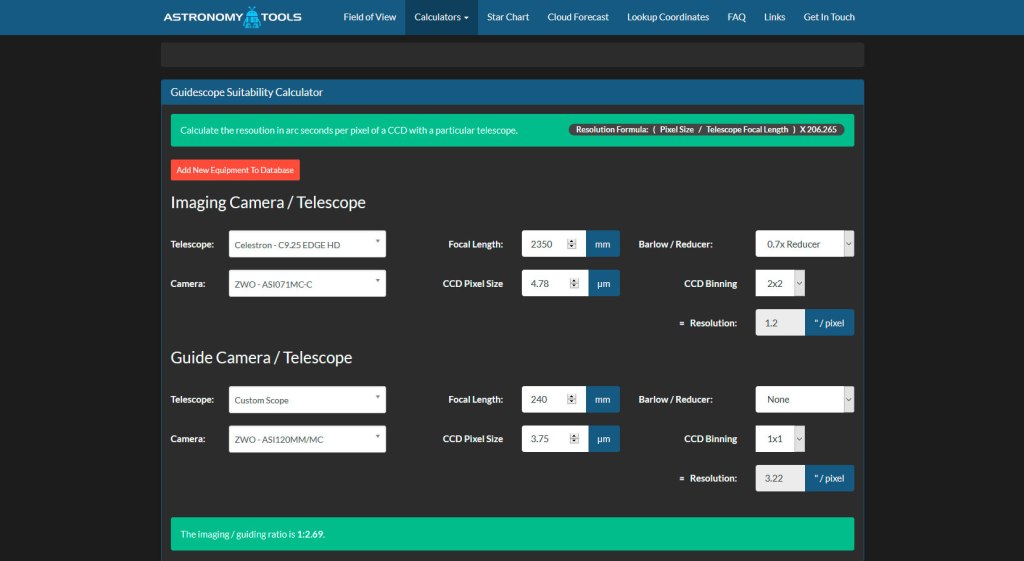The image size is (1024, 561).
Task: Open the Star Chart page
Action: tap(508, 17)
